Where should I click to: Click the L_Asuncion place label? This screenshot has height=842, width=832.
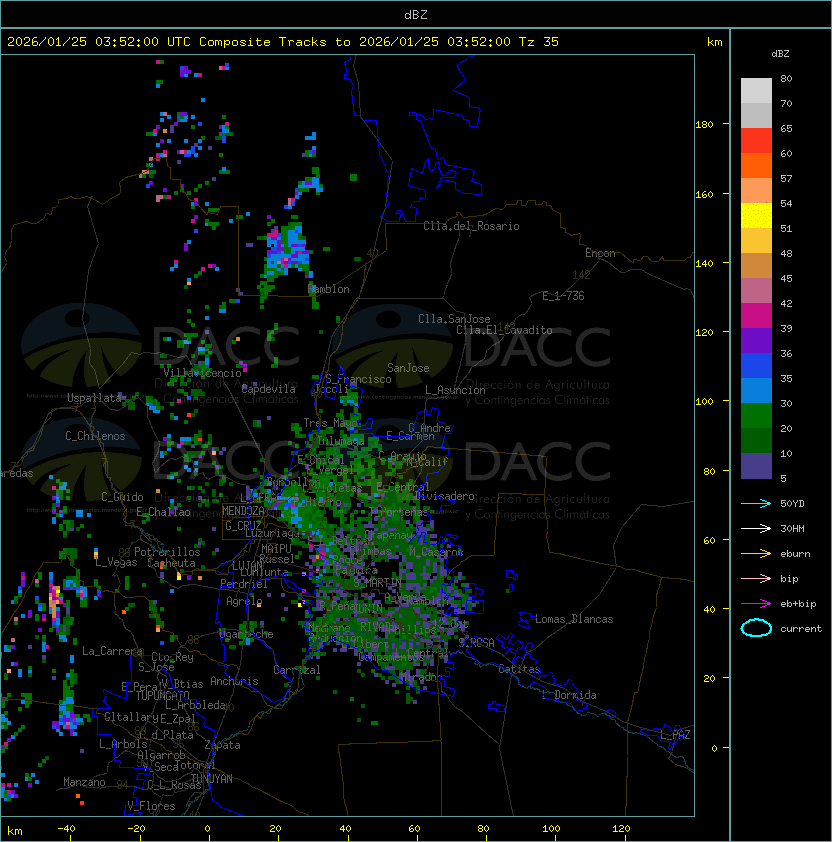click(455, 390)
